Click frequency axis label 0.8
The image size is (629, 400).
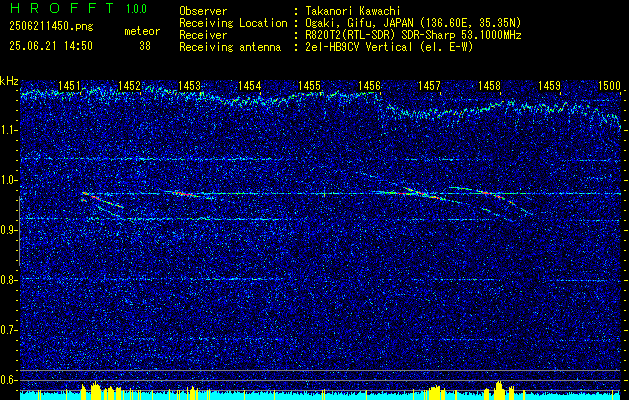click(x=9, y=280)
